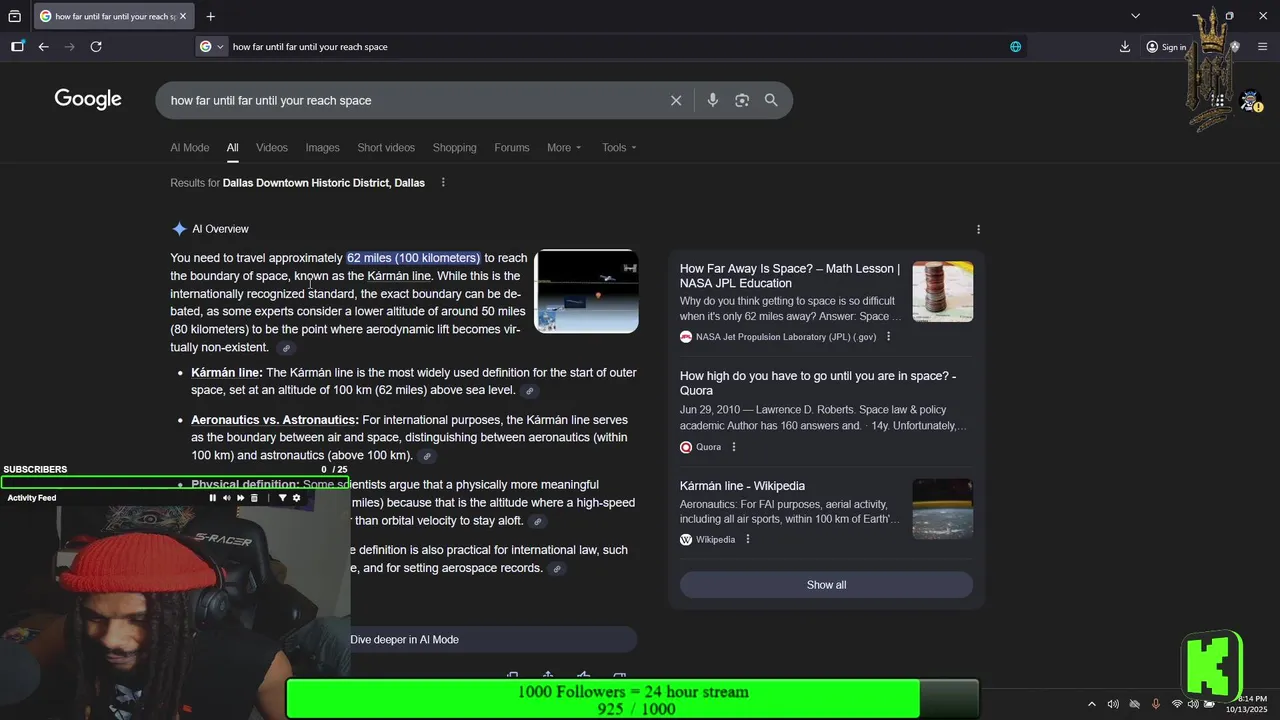Open AI Overview three-dot options

978,229
